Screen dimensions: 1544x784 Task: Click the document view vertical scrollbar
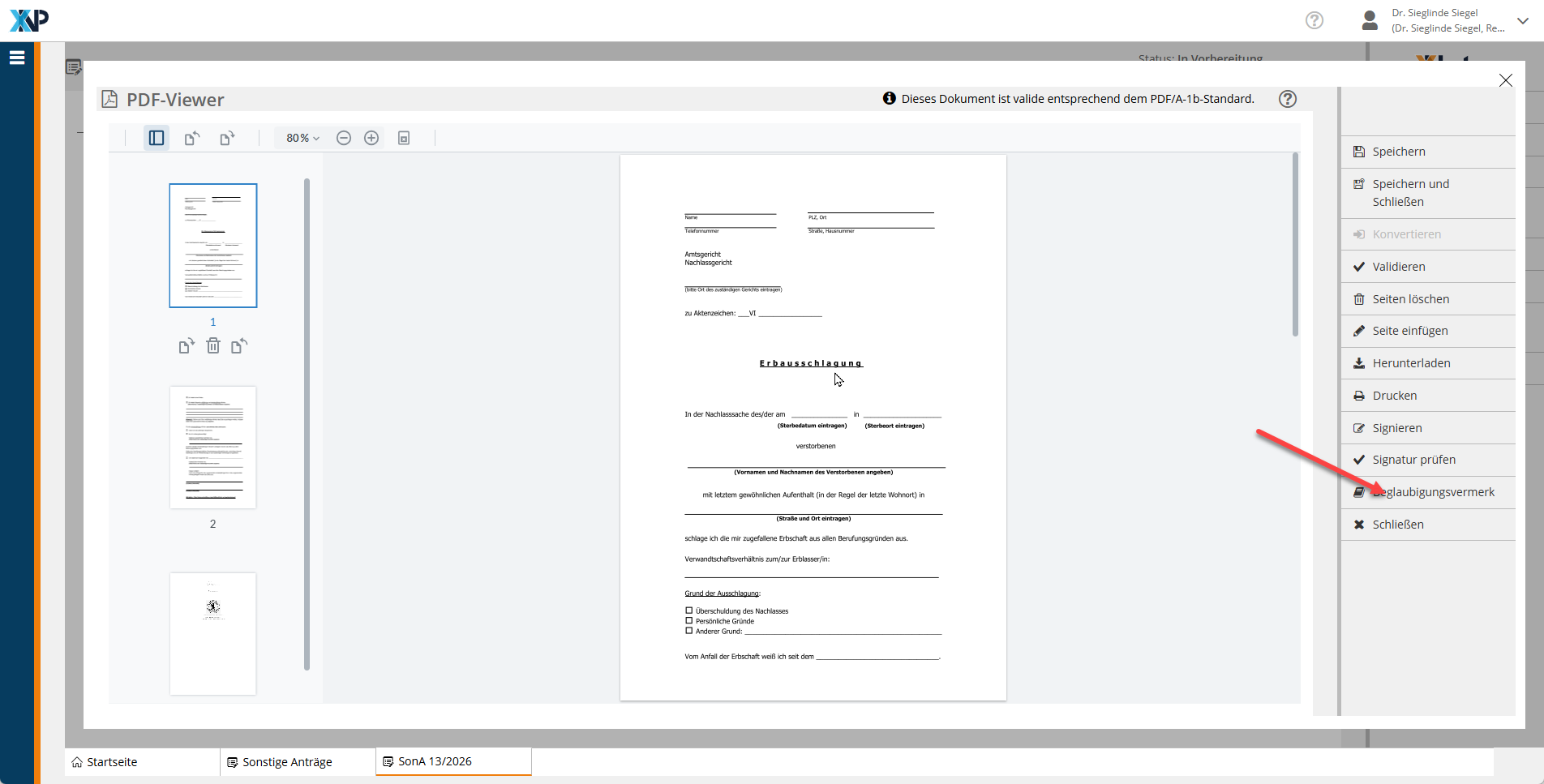pyautogui.click(x=1295, y=243)
